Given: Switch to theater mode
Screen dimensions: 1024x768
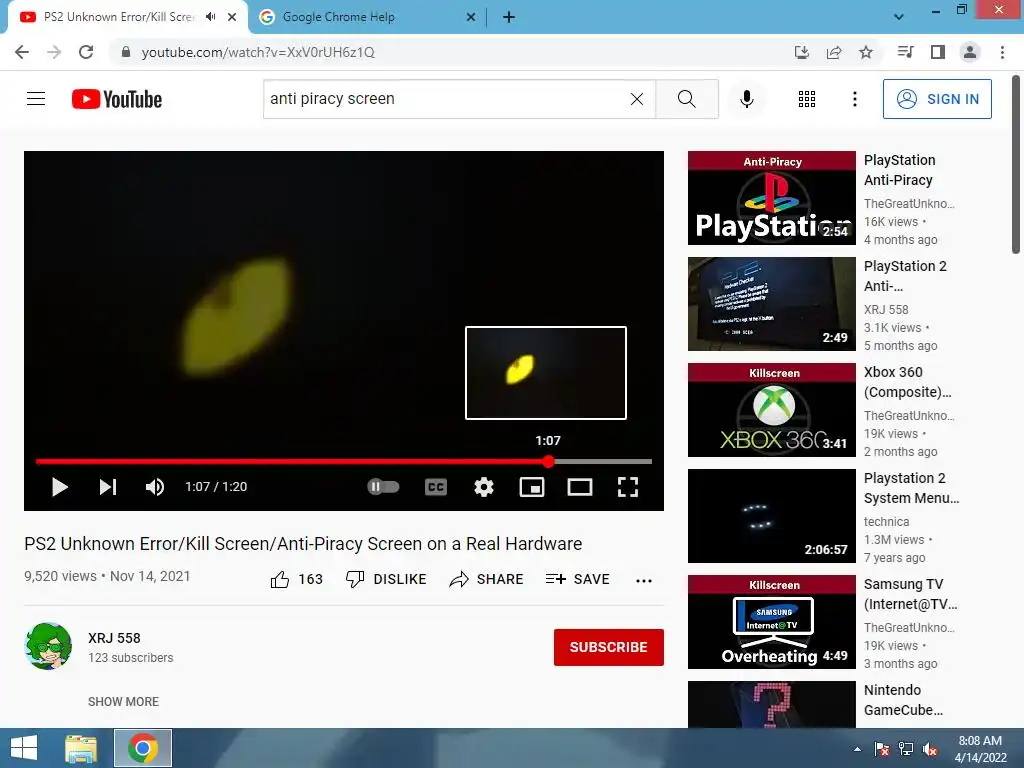Looking at the screenshot, I should pyautogui.click(x=579, y=487).
